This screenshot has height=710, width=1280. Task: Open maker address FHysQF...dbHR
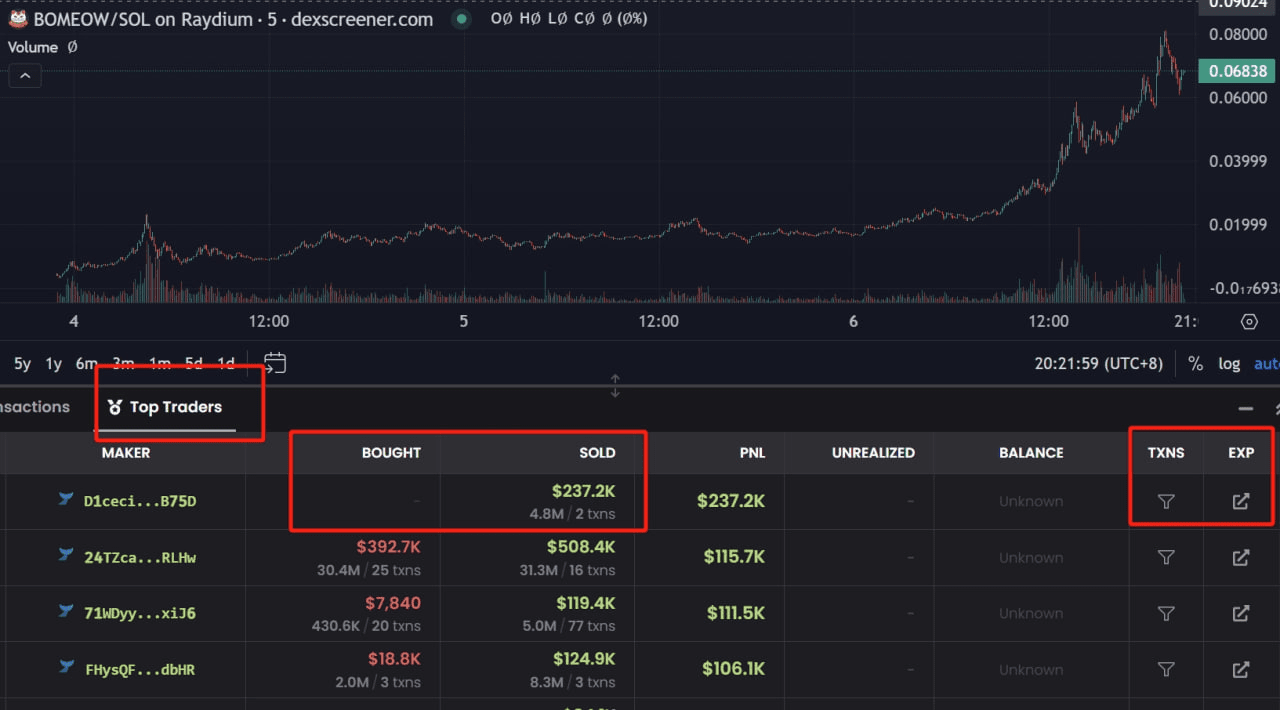(x=140, y=669)
